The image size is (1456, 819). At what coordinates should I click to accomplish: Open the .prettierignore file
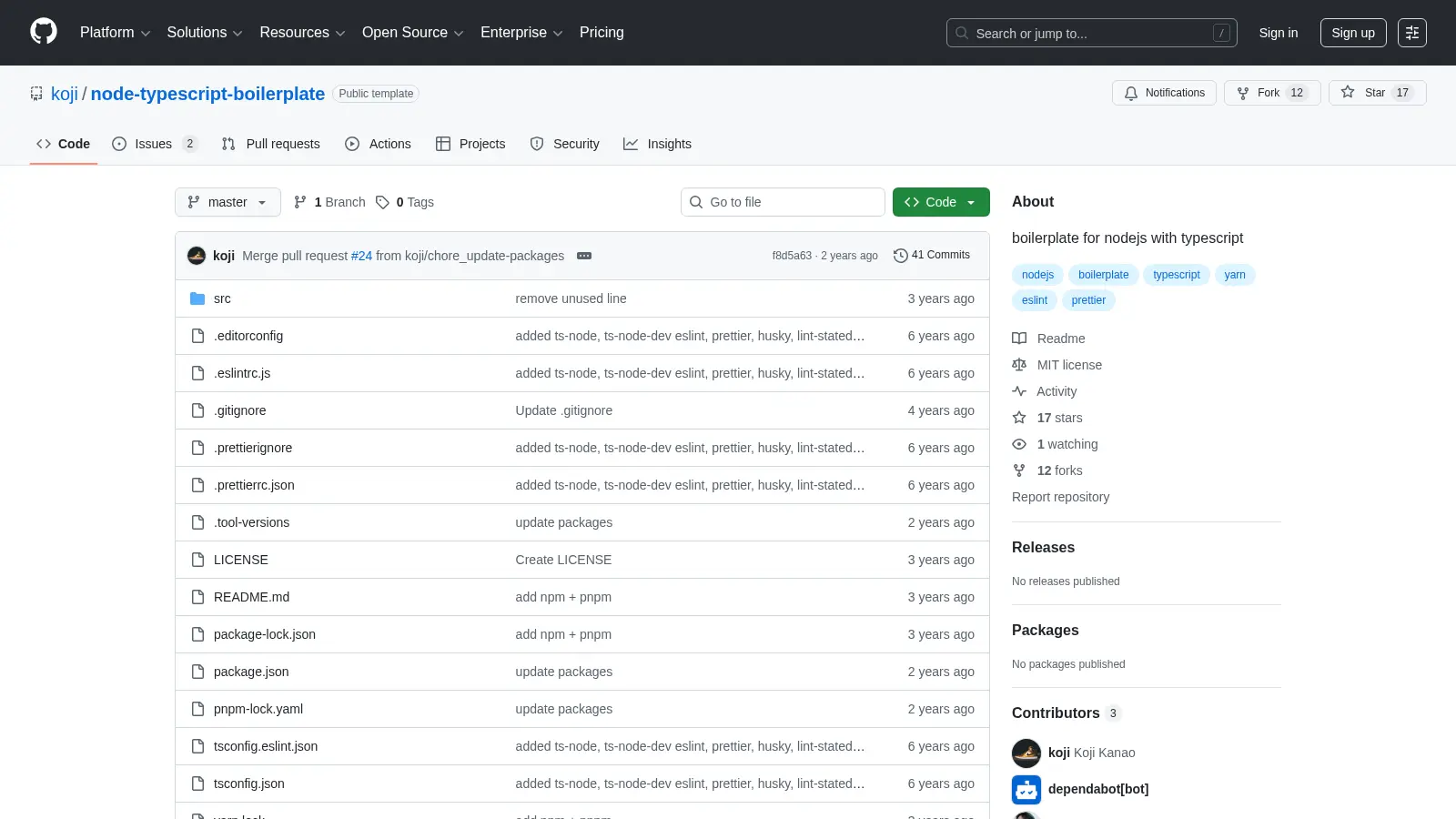pos(253,448)
